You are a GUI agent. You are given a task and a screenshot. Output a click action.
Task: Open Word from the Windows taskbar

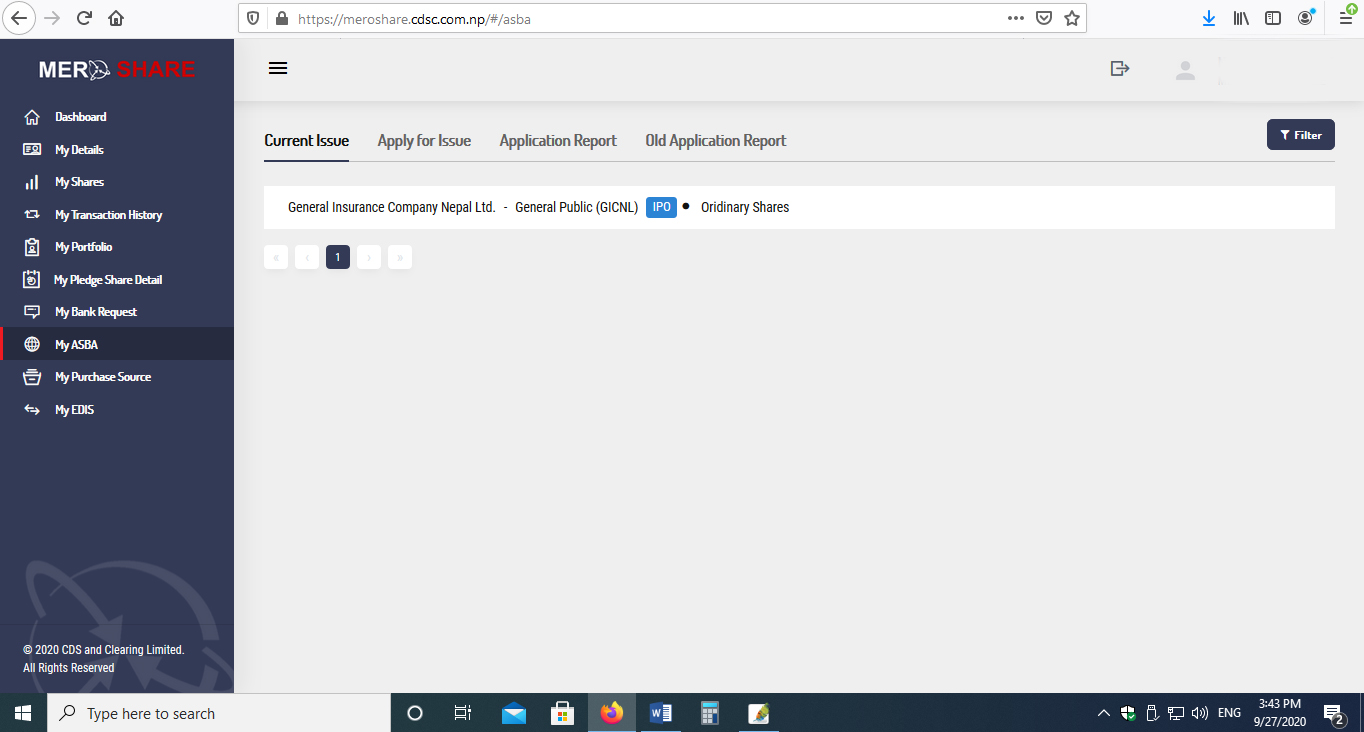pyautogui.click(x=660, y=713)
